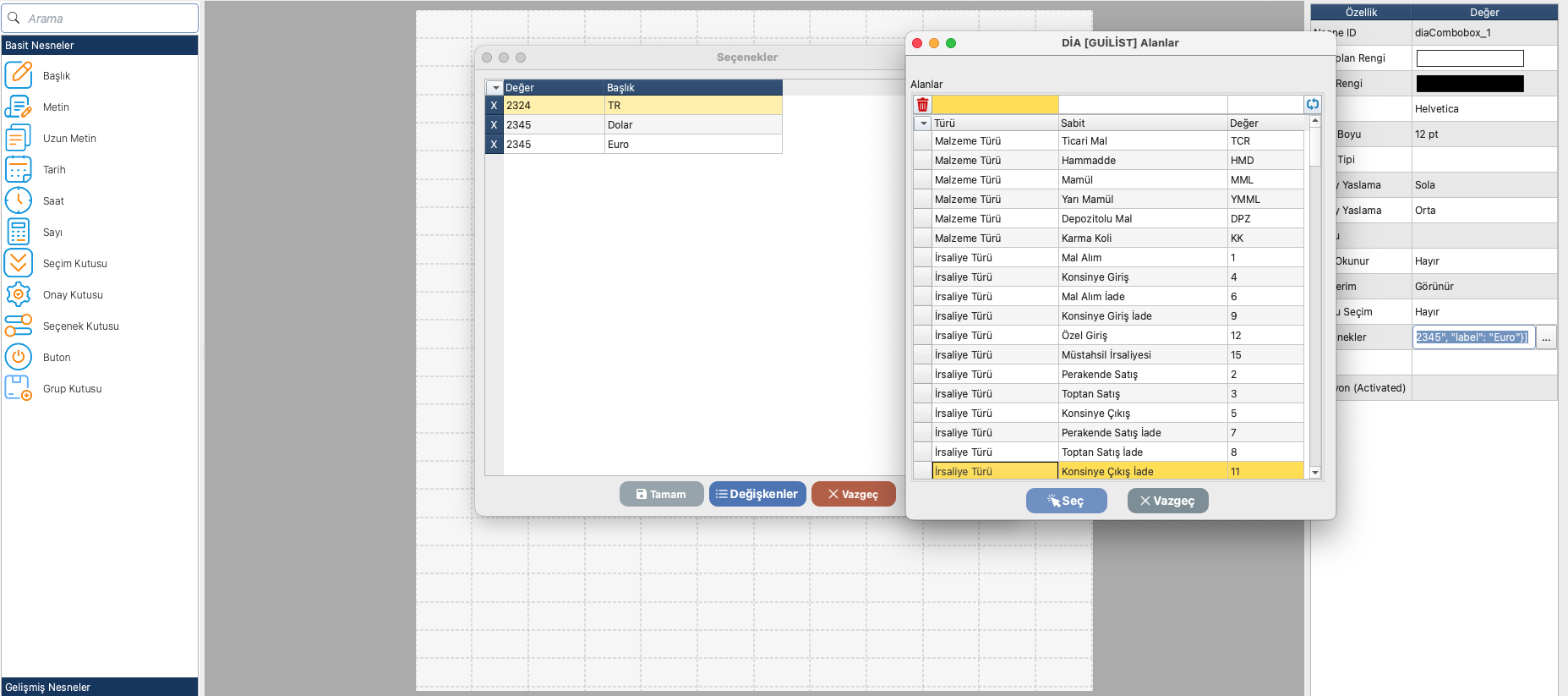Click the red trash delete icon
Screen dimensions: 1568x696
pos(922,105)
